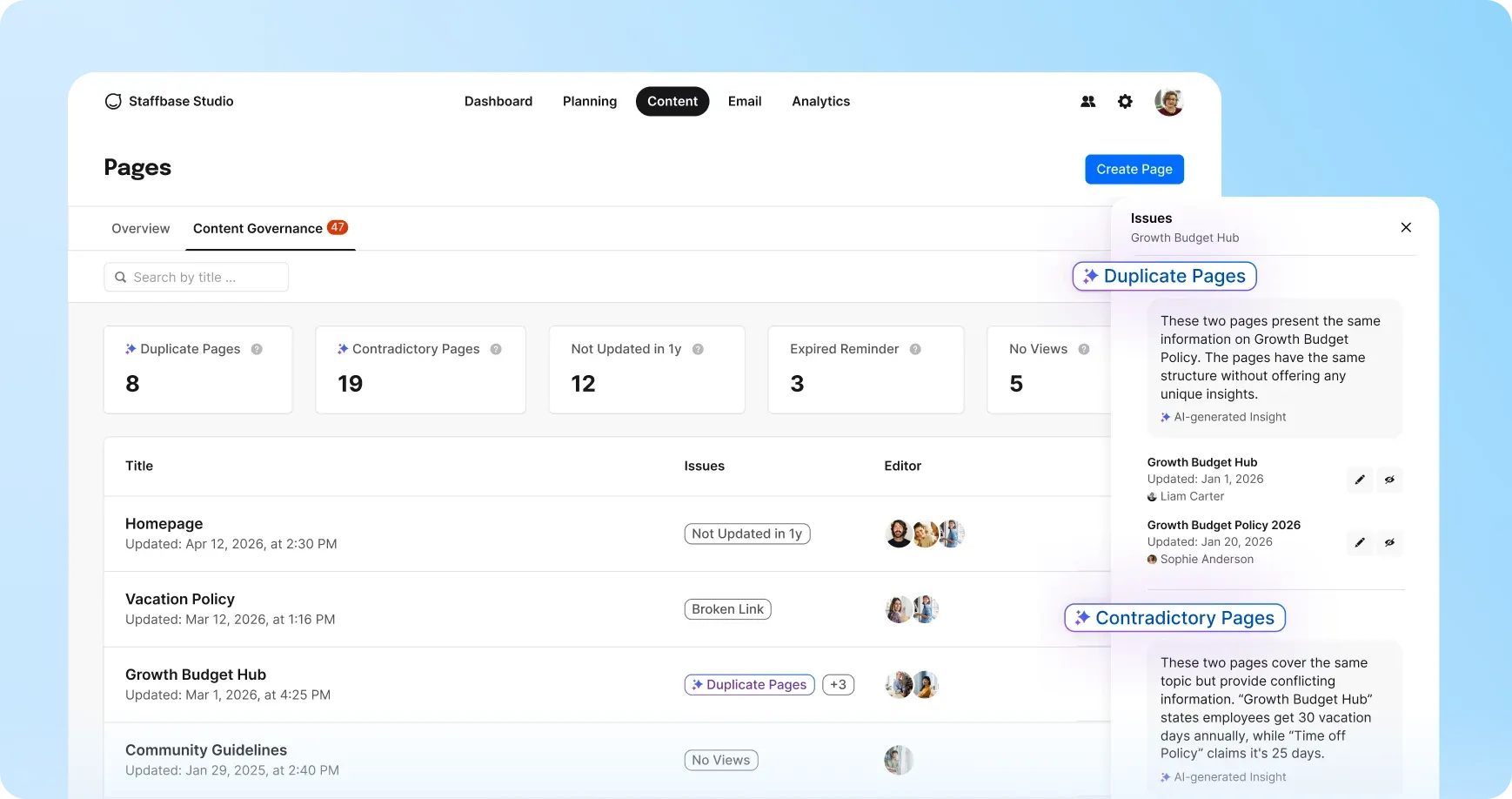Close the Issues side panel

click(x=1406, y=227)
